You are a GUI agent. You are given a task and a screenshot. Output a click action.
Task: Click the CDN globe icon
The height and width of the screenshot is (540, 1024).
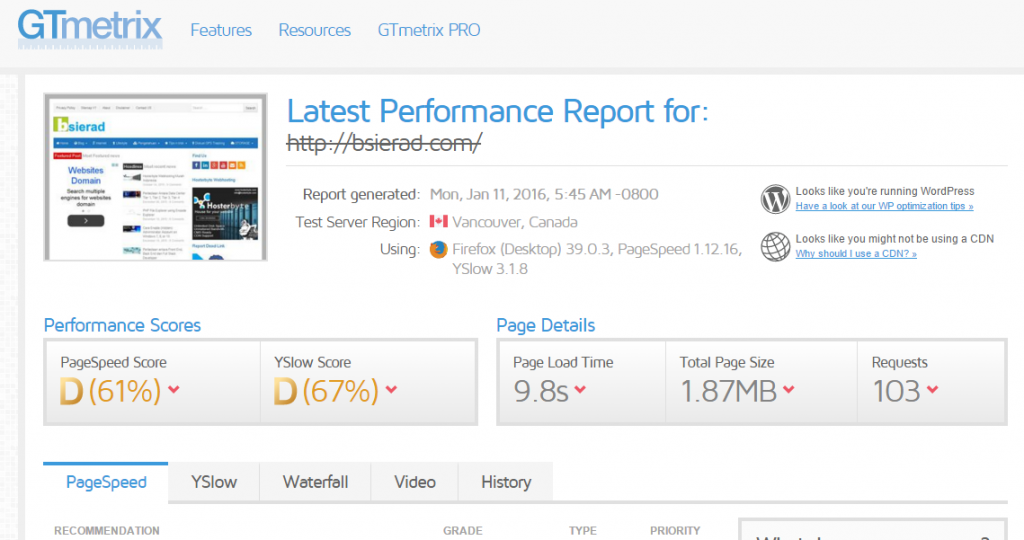(775, 247)
